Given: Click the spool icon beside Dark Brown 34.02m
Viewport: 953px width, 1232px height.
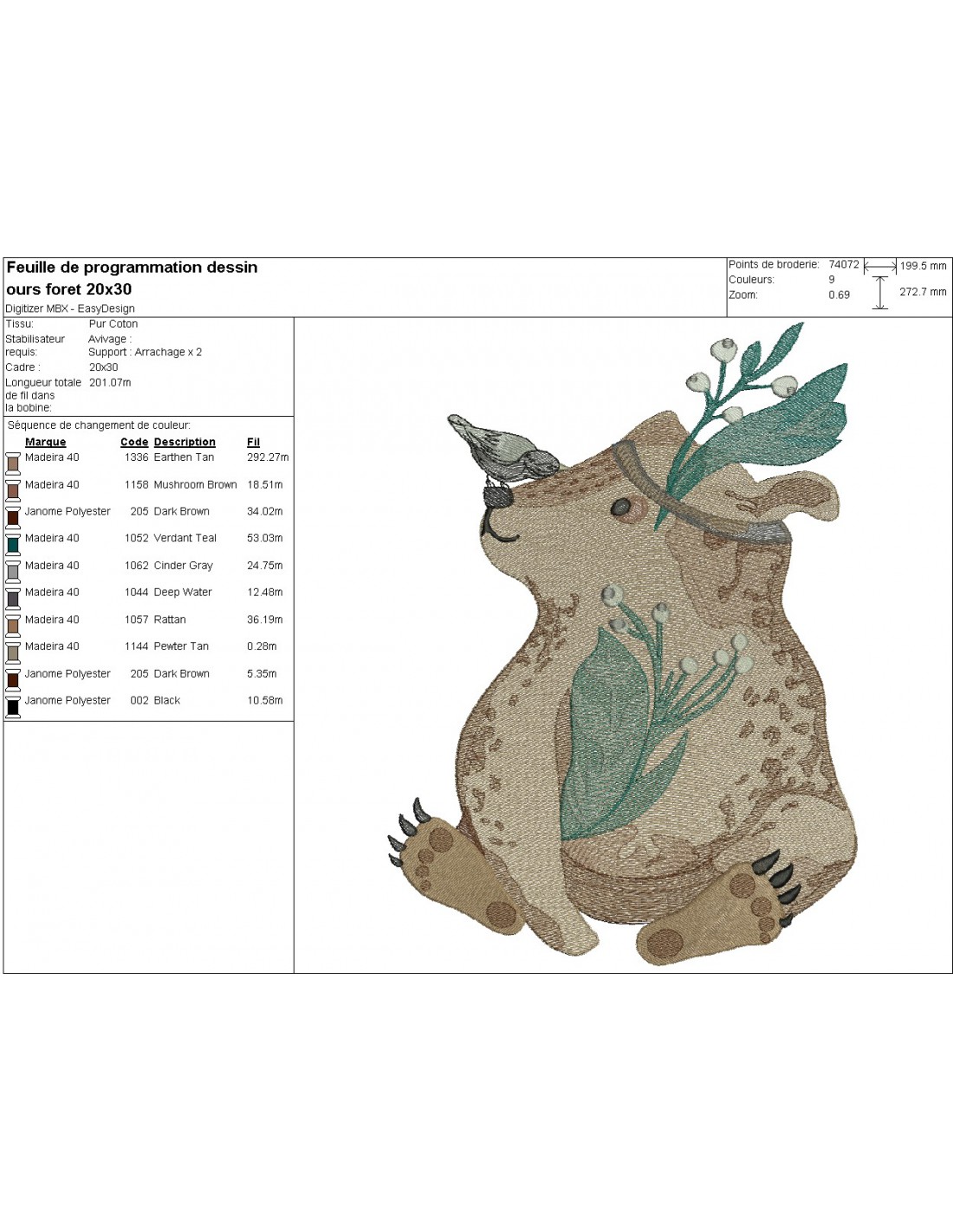Looking at the screenshot, I should point(13,516).
